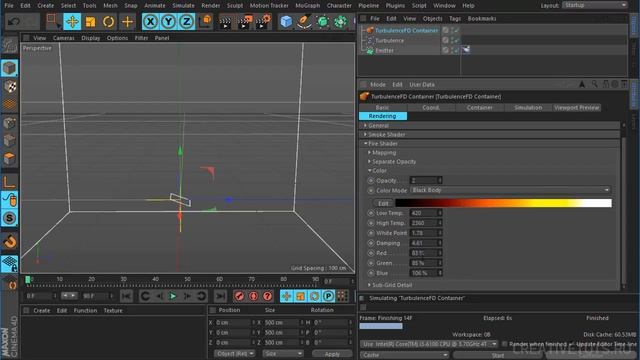Open the CPU device selection dropdown
640x360 pixels.
429,344
